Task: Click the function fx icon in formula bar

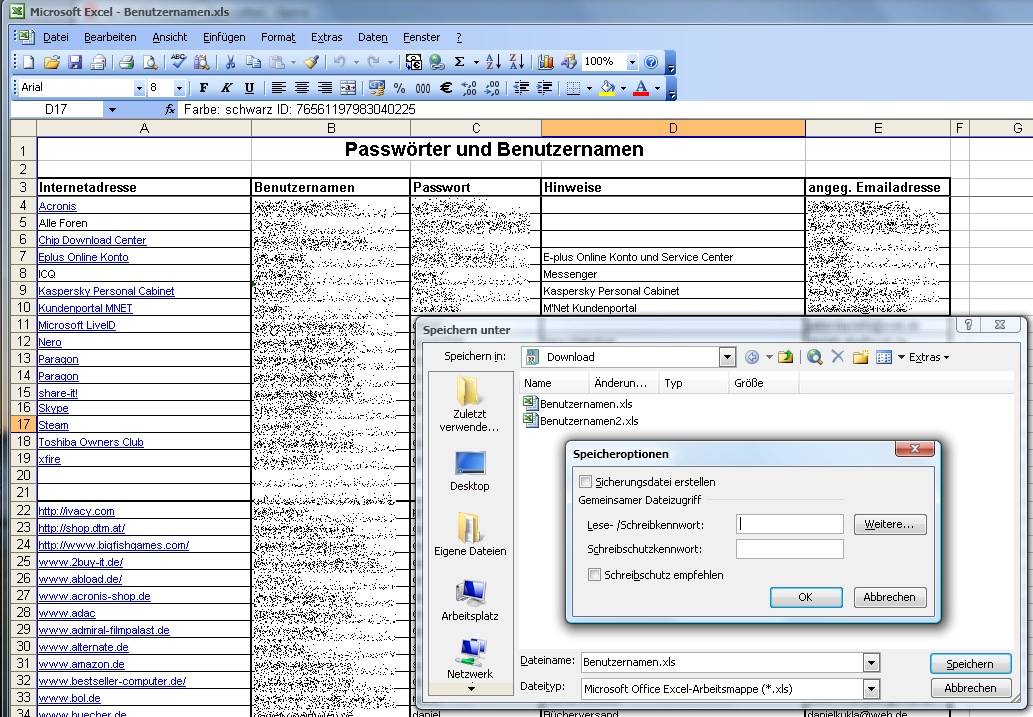Action: tap(170, 109)
